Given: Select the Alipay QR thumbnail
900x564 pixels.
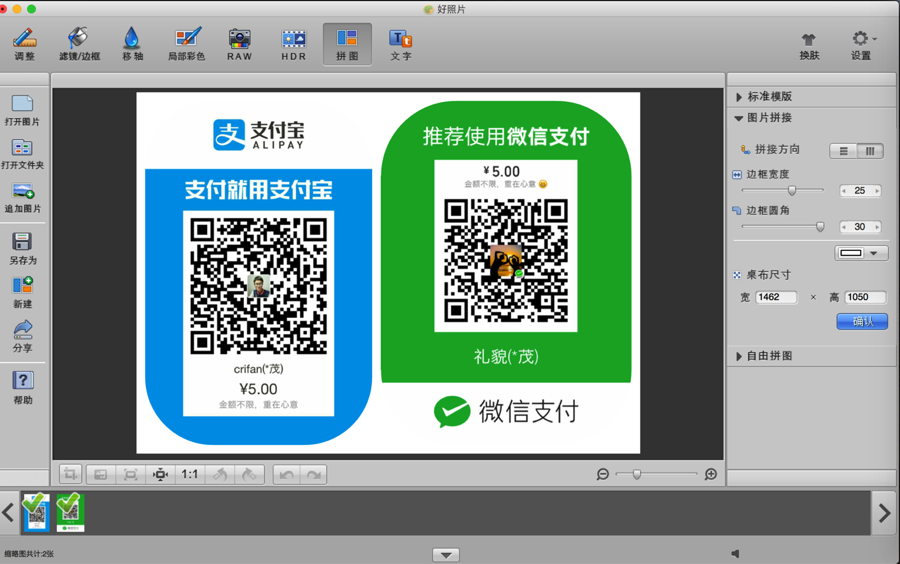Looking at the screenshot, I should pyautogui.click(x=36, y=512).
